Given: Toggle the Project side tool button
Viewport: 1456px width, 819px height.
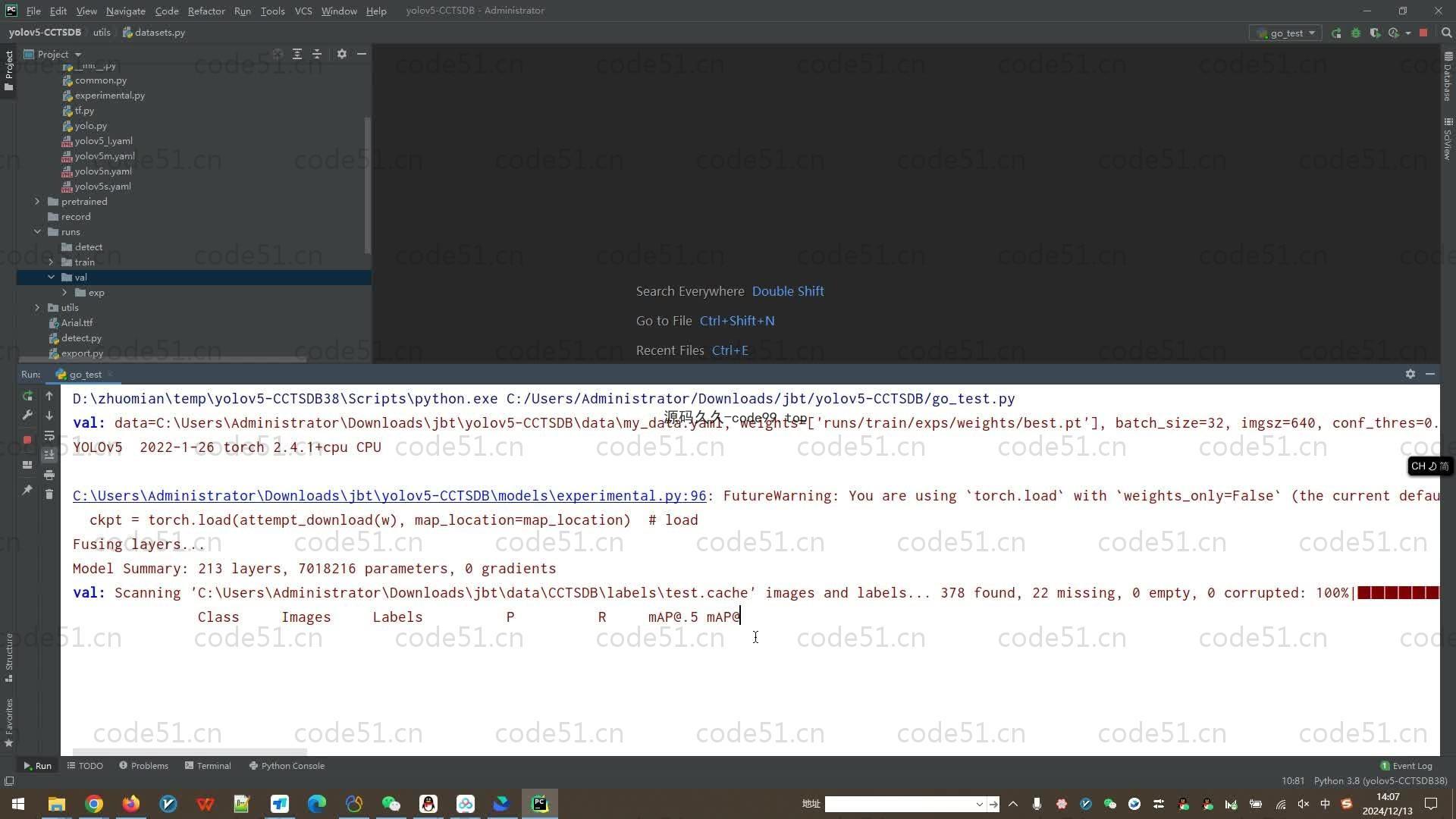Looking at the screenshot, I should 8,71.
